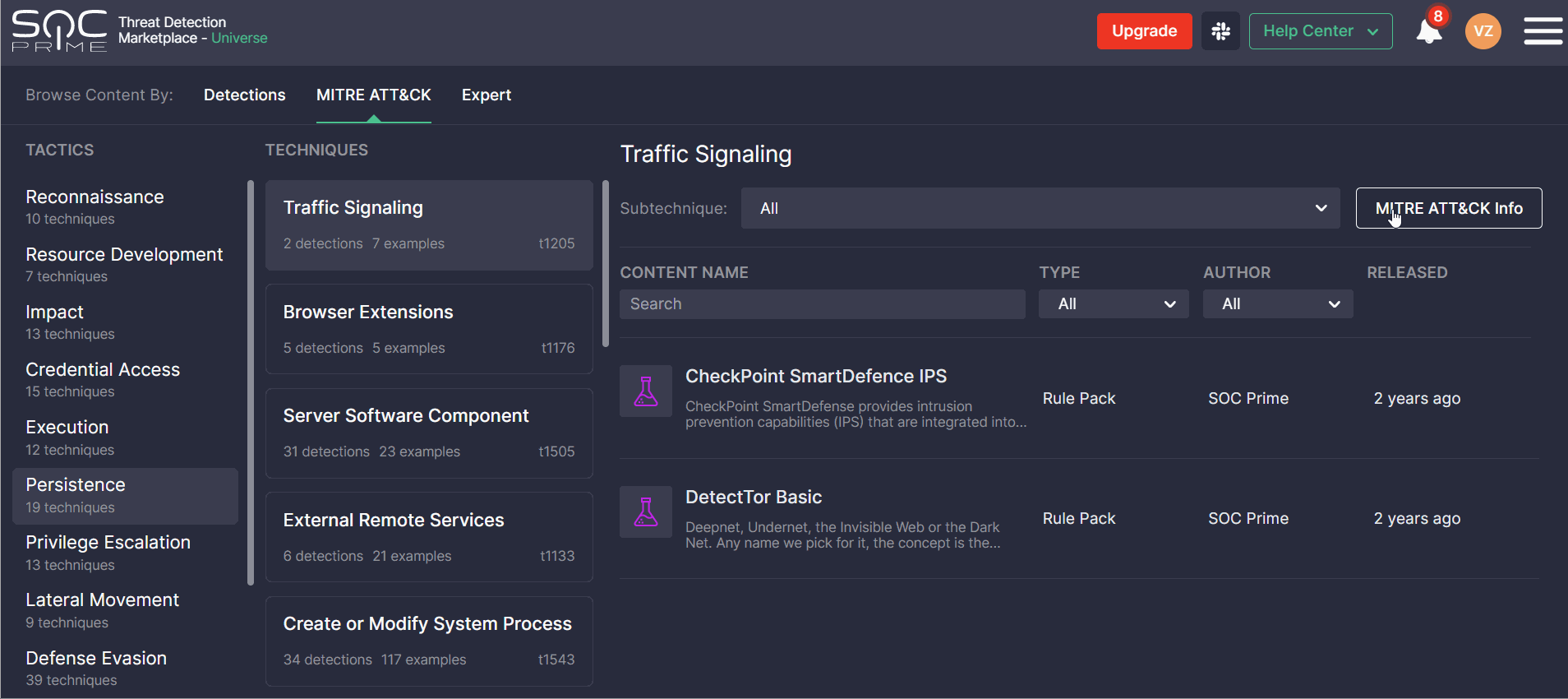Switch to the Detections tab

coord(244,95)
